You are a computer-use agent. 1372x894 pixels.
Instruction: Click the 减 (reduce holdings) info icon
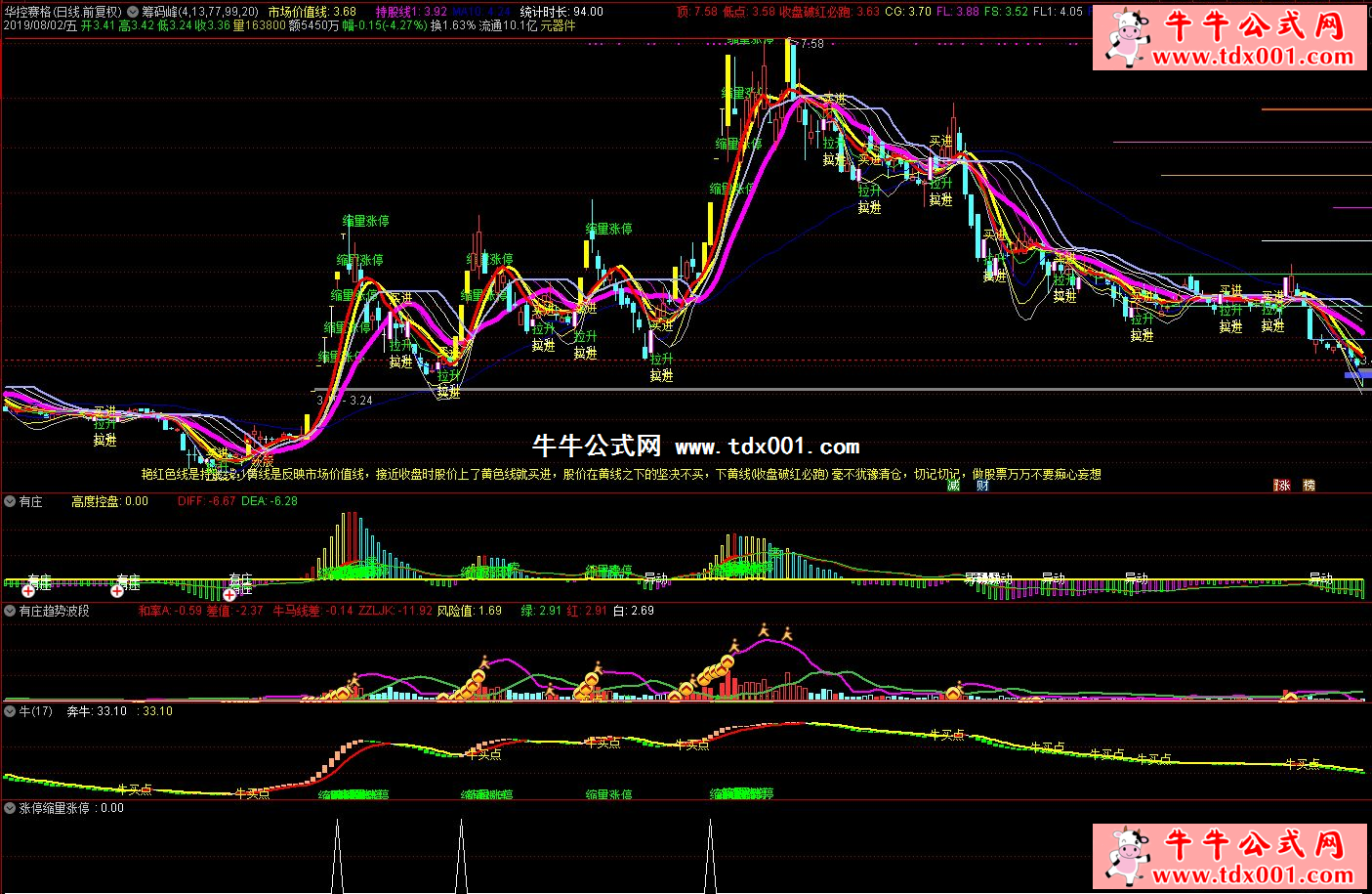tap(954, 486)
